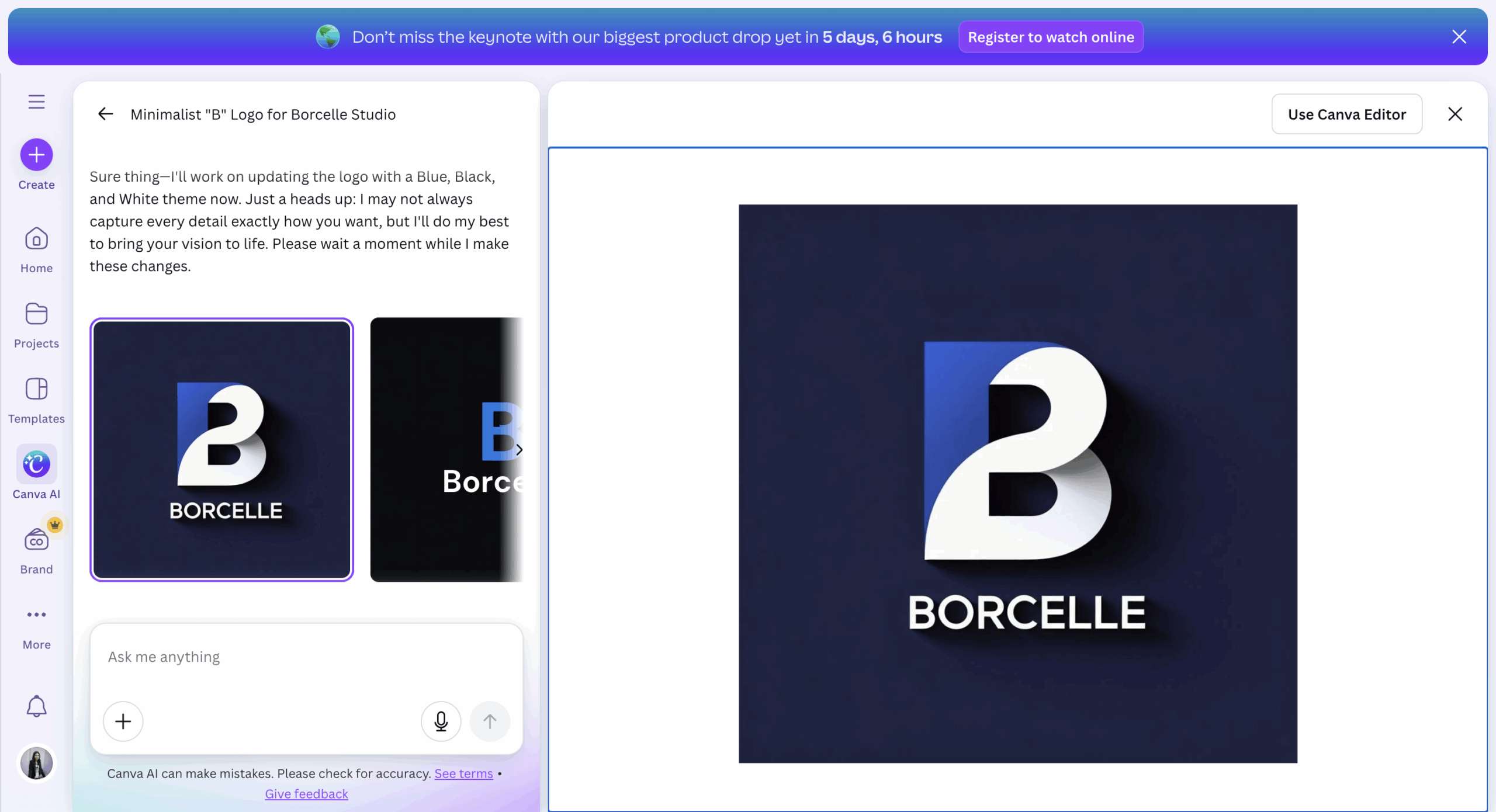Click the purple Create plus button
Screen dimensions: 1496x812
36,155
